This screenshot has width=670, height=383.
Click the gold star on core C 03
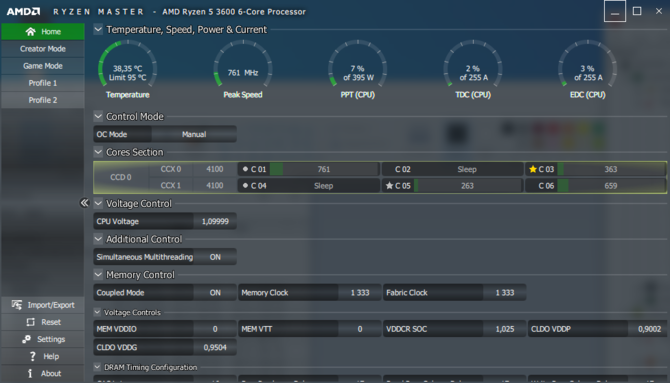(x=532, y=169)
